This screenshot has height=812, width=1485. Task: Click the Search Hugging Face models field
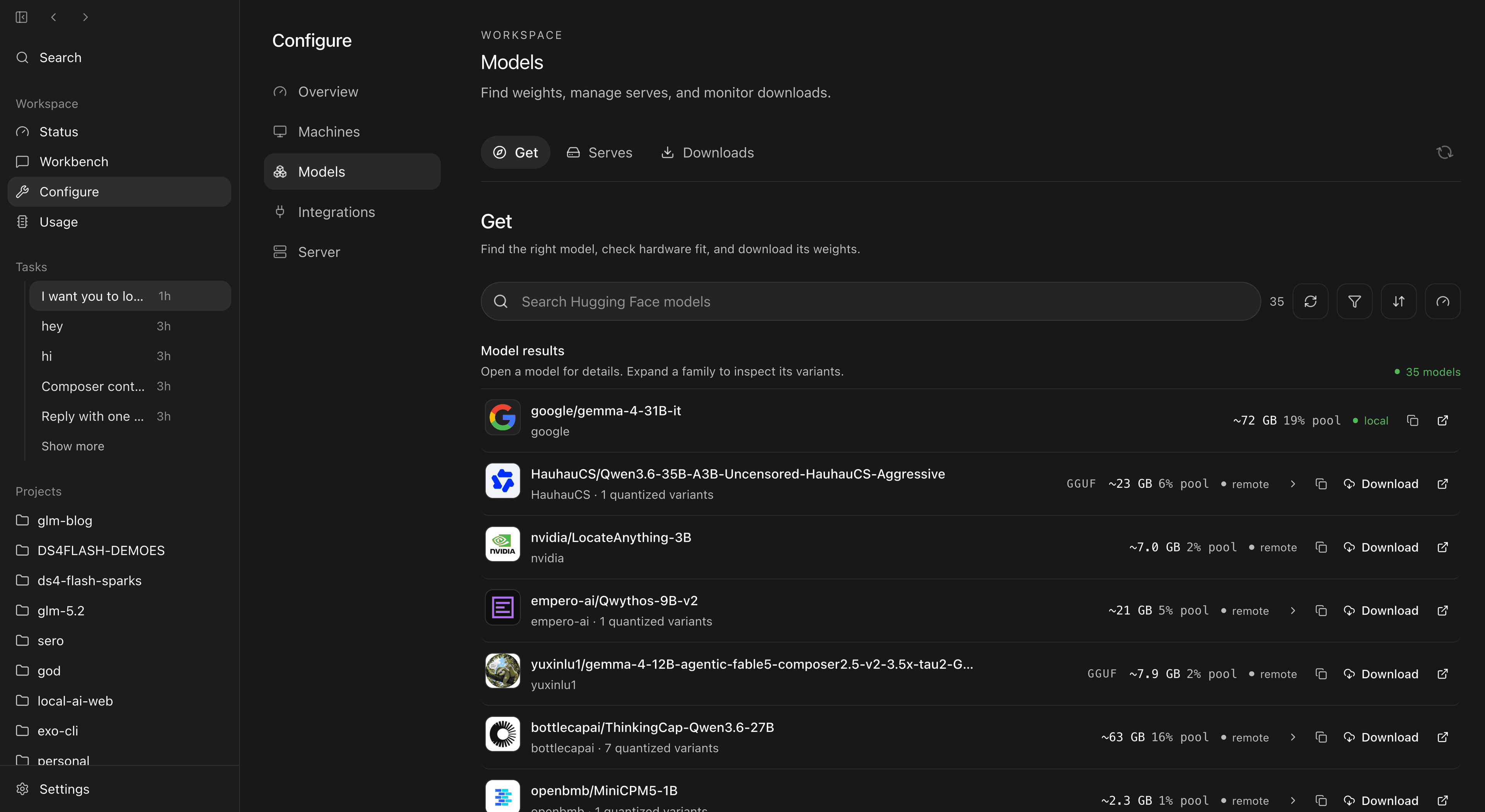(x=871, y=301)
